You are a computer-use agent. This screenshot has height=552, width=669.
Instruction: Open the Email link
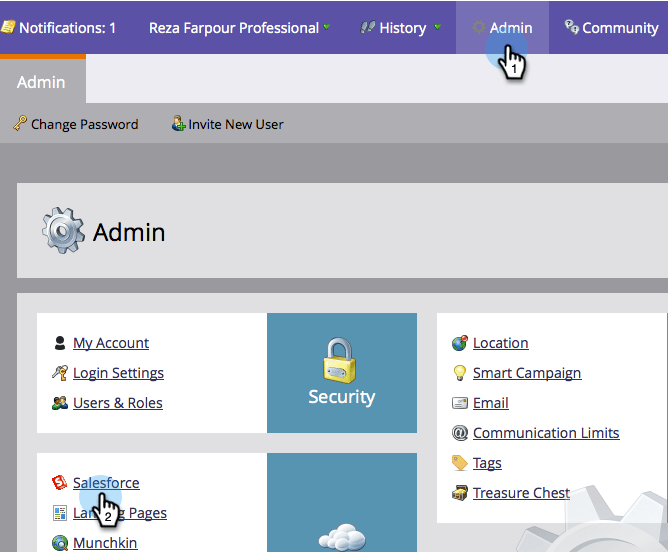coord(491,403)
